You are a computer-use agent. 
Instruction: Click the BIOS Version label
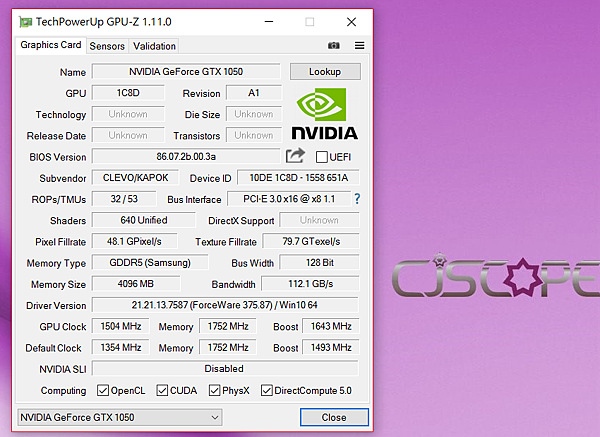point(58,157)
